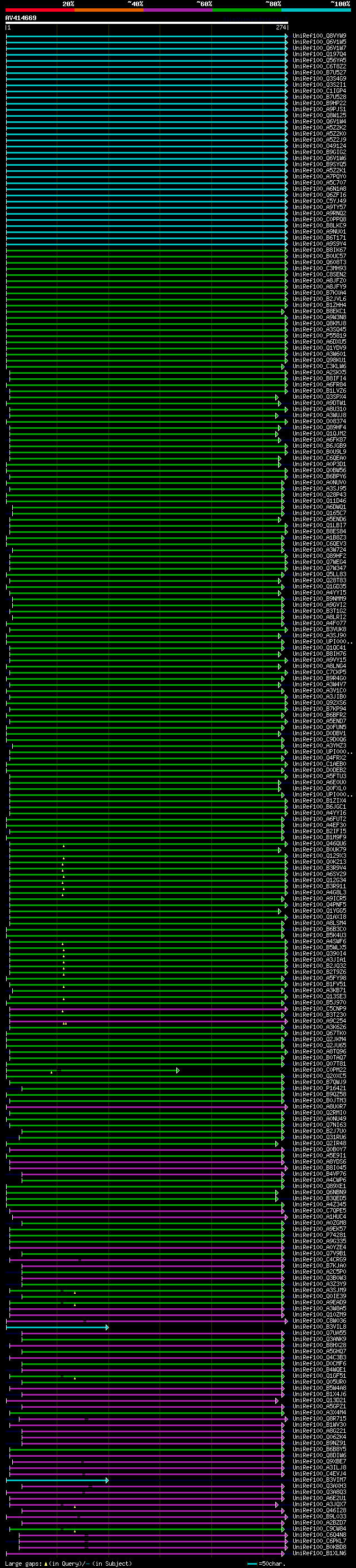This screenshot has height=1568, width=356.
Task: Select label UniRef100_Q8W125
Action: 319,115
